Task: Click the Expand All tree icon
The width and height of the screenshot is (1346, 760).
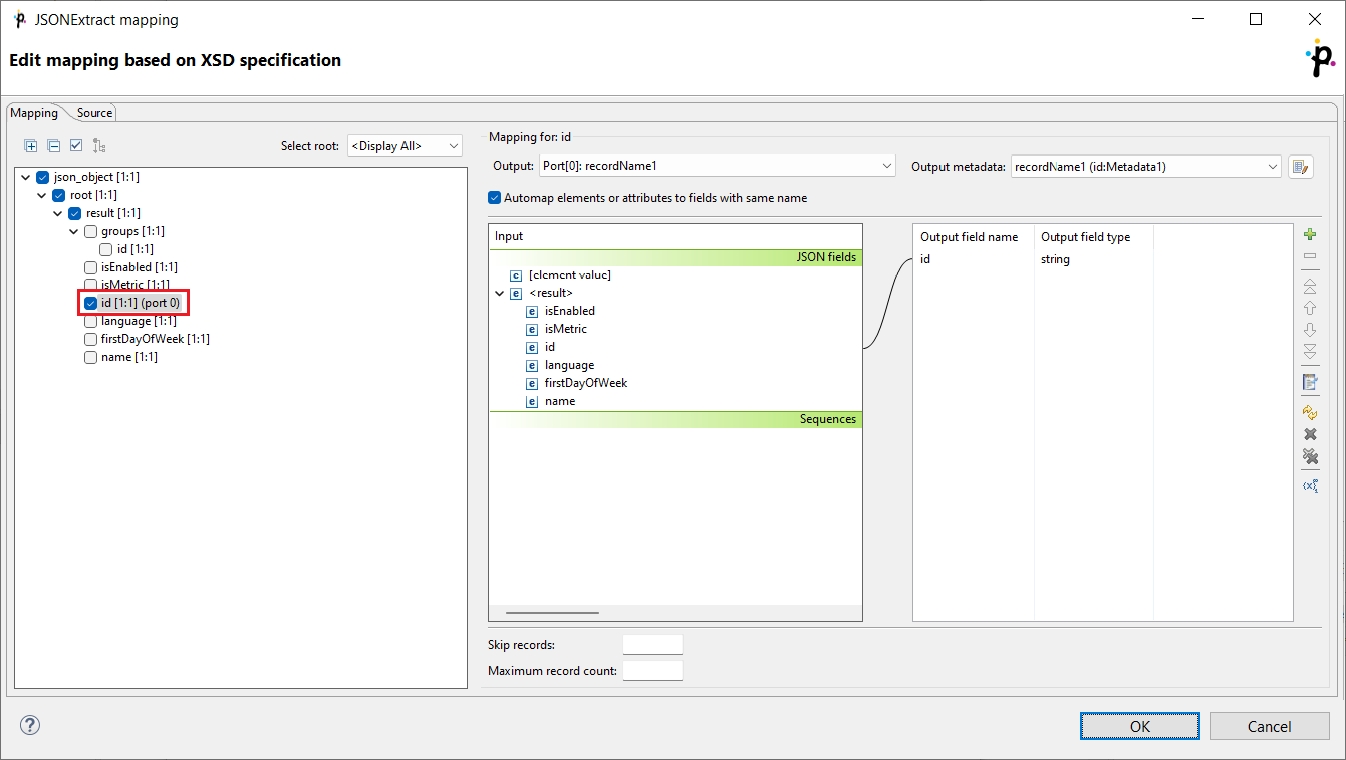Action: pos(31,146)
